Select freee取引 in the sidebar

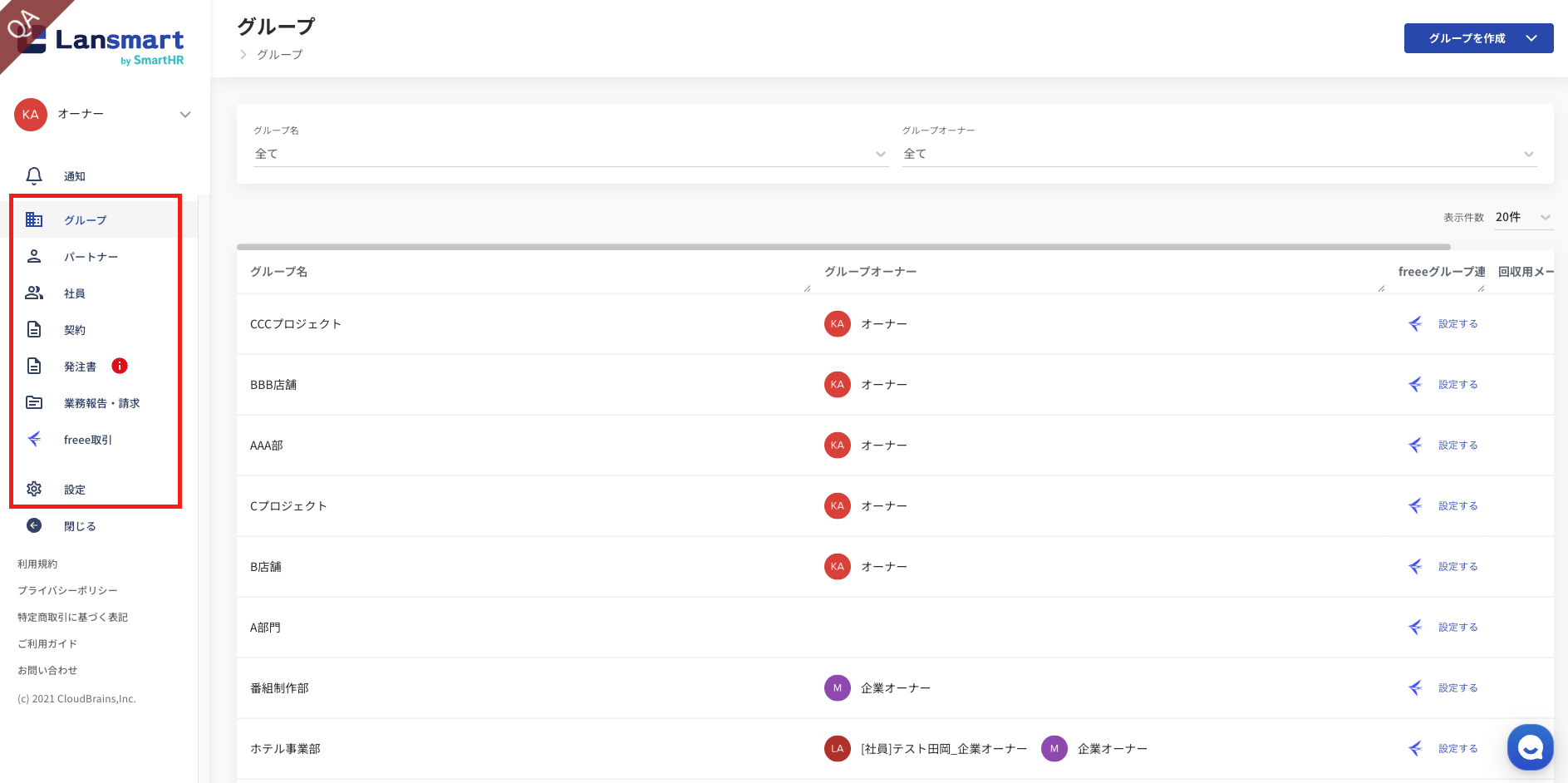tap(87, 440)
